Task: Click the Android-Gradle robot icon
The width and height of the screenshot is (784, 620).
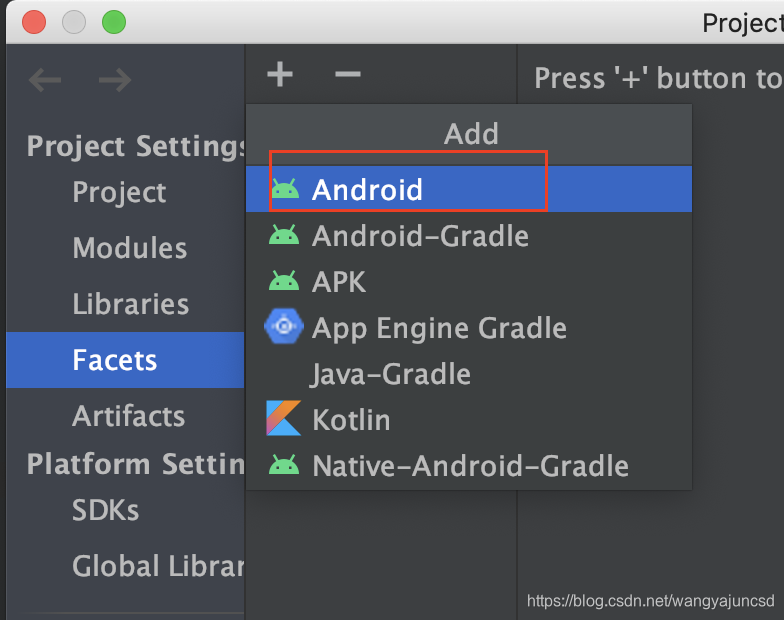Action: [284, 235]
